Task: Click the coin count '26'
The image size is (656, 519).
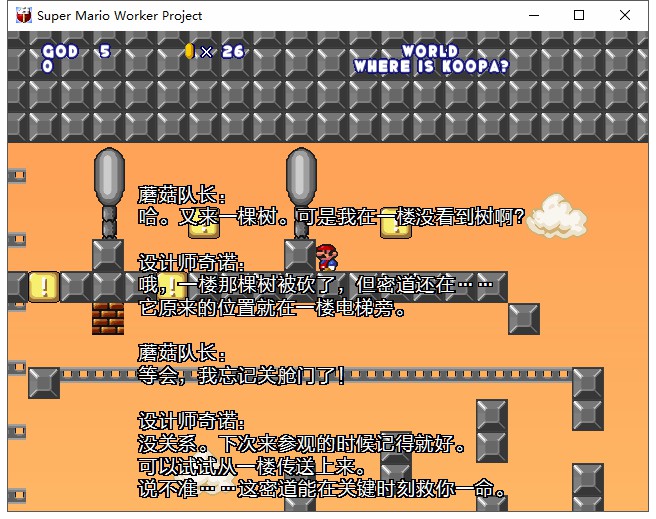Action: [x=233, y=51]
